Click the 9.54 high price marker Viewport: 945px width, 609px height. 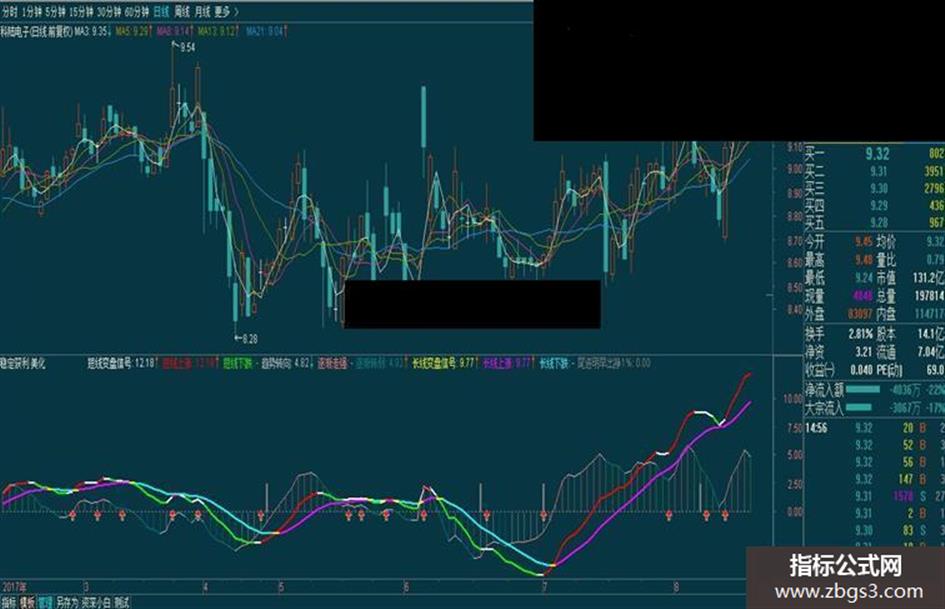(x=184, y=47)
